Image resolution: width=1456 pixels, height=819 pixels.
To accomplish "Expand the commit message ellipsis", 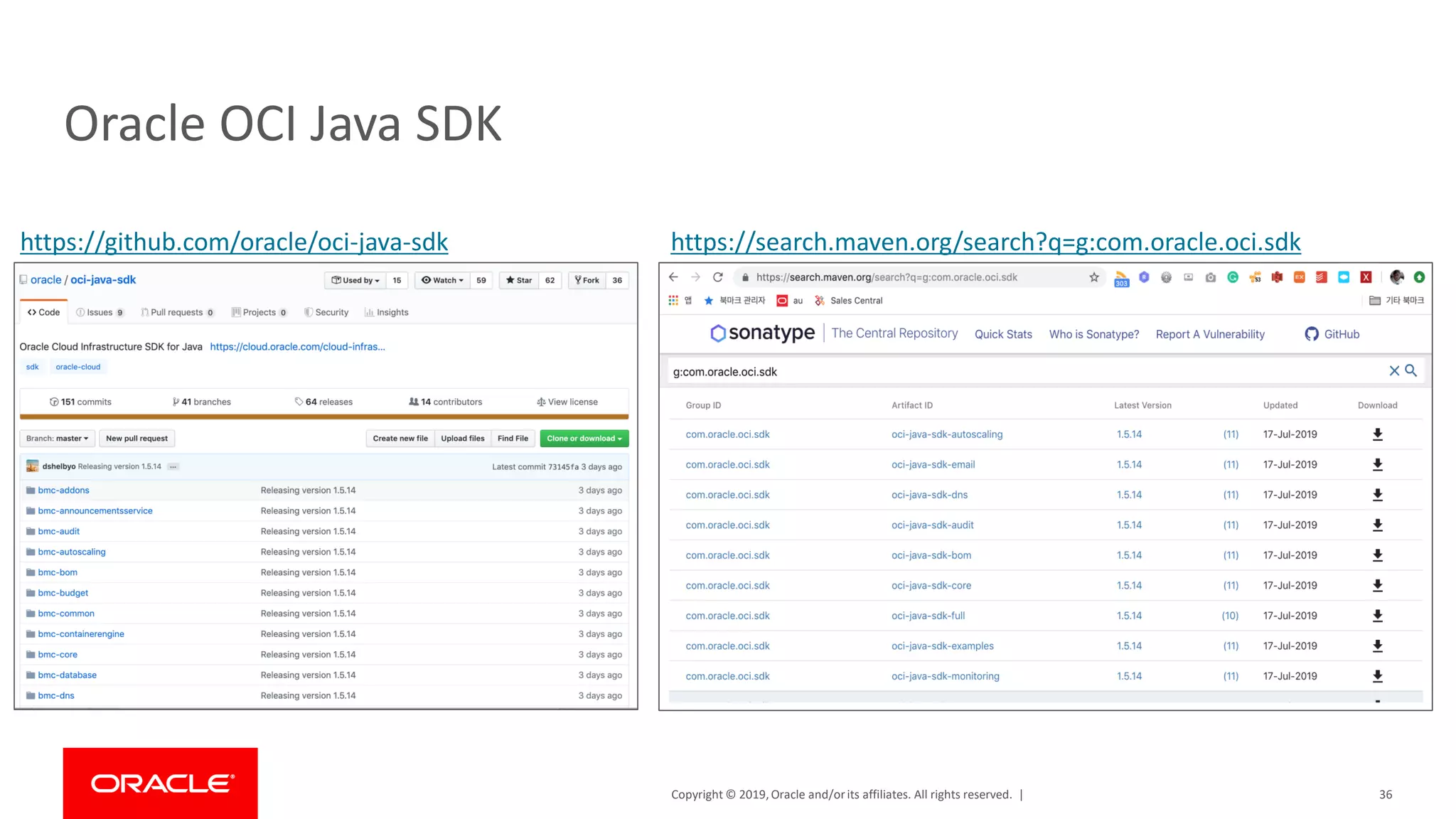I will point(173,467).
